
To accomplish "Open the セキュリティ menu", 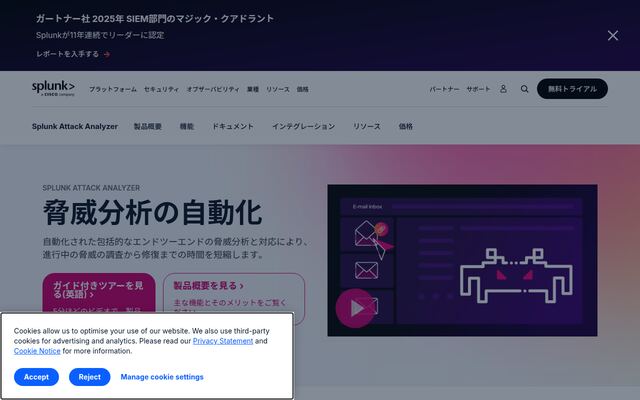I will pyautogui.click(x=161, y=89).
